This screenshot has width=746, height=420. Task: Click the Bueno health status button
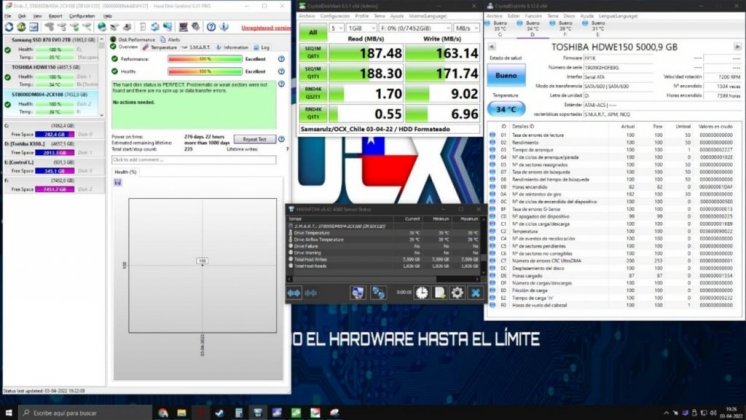(x=506, y=76)
